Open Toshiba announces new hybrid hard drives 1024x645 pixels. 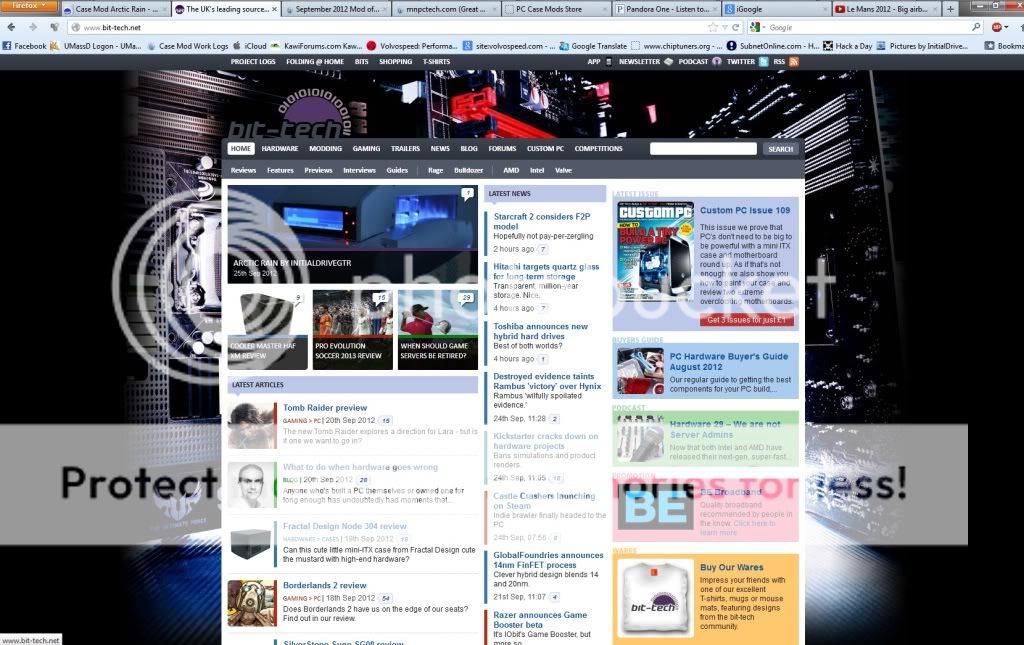point(540,331)
